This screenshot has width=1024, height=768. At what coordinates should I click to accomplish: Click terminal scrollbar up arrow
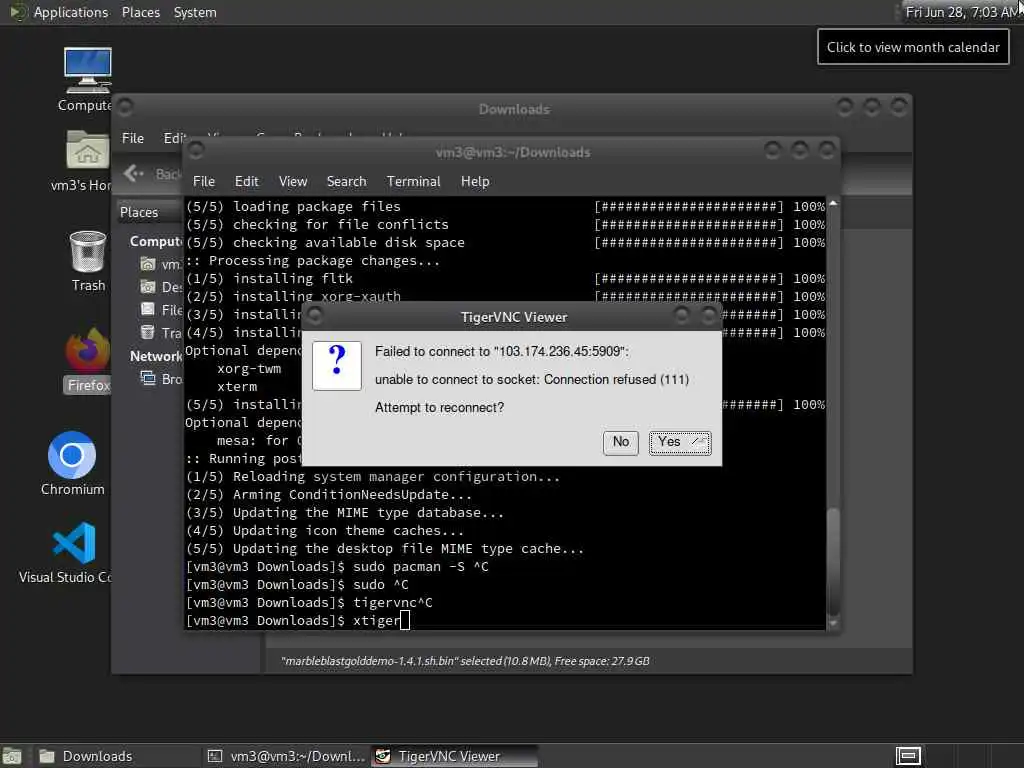click(833, 203)
